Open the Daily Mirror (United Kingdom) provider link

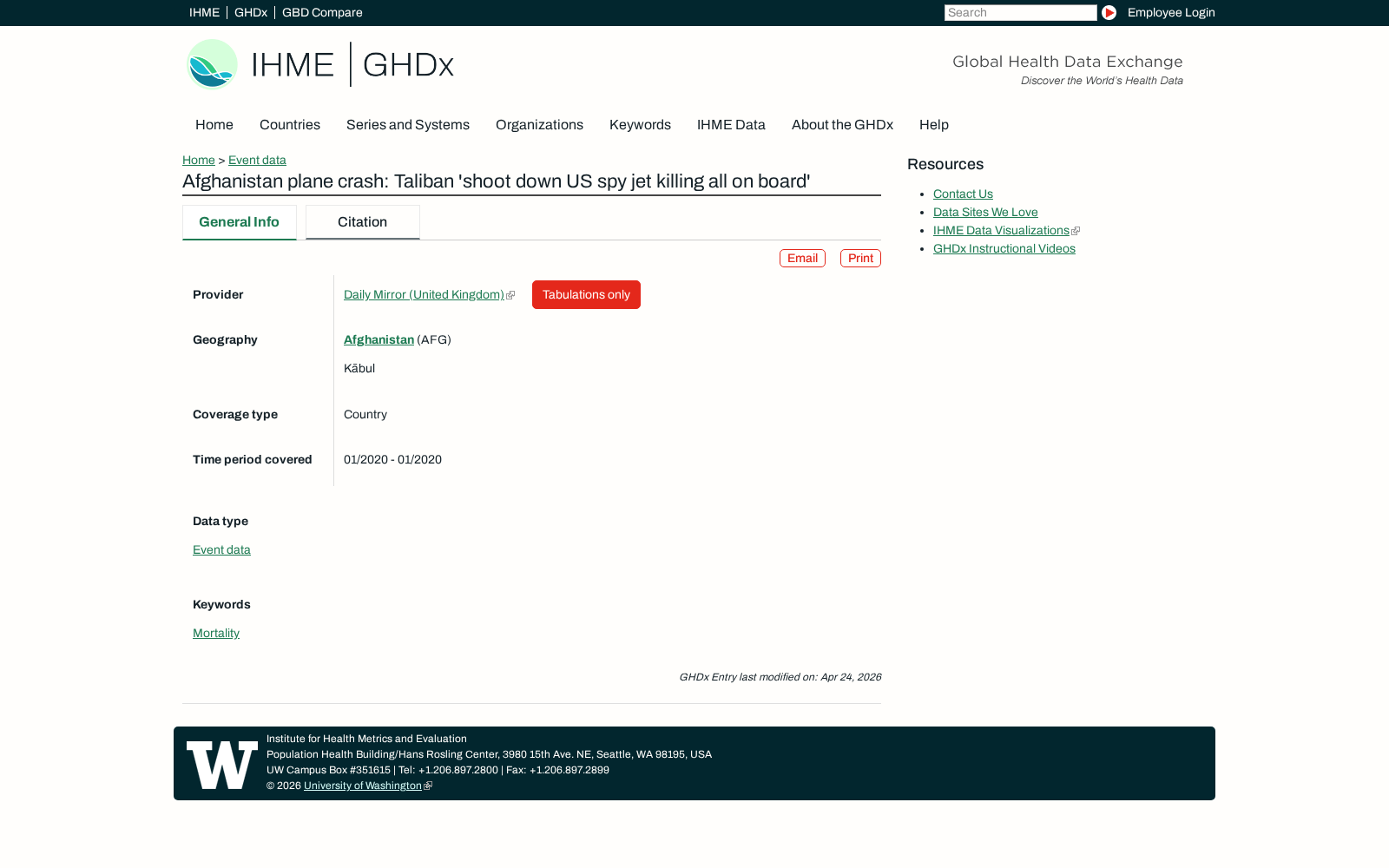pyautogui.click(x=424, y=295)
